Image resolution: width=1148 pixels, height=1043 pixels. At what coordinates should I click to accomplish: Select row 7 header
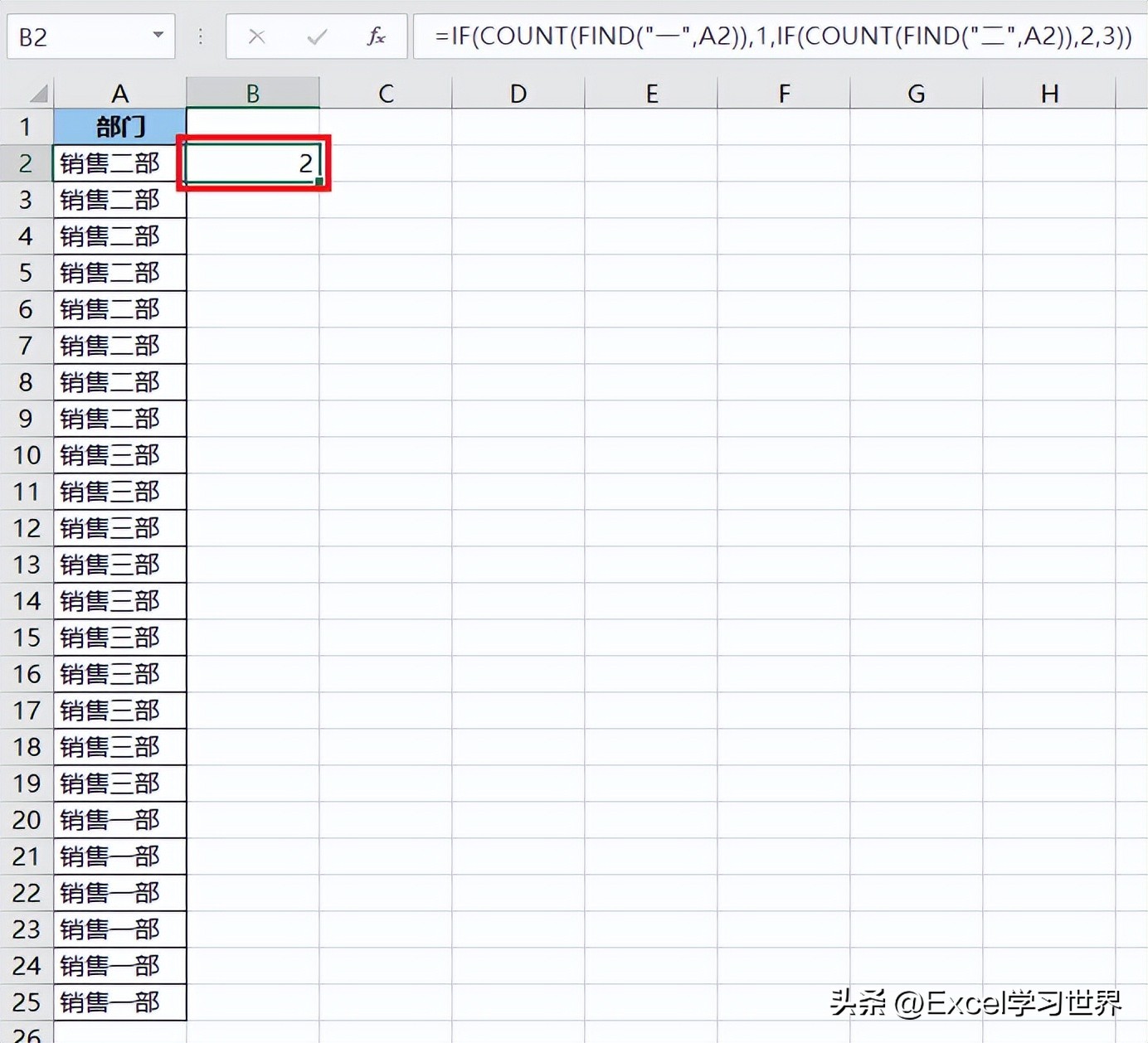(27, 346)
